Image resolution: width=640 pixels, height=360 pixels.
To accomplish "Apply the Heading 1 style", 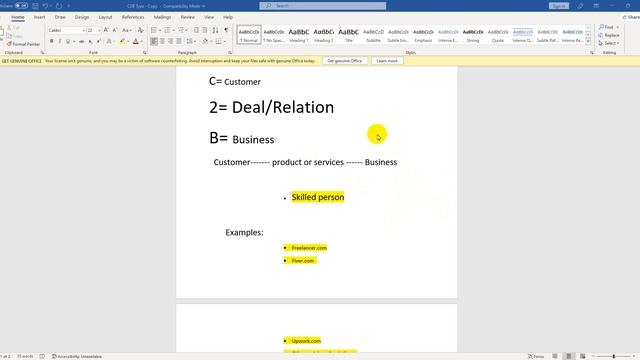I will click(299, 35).
